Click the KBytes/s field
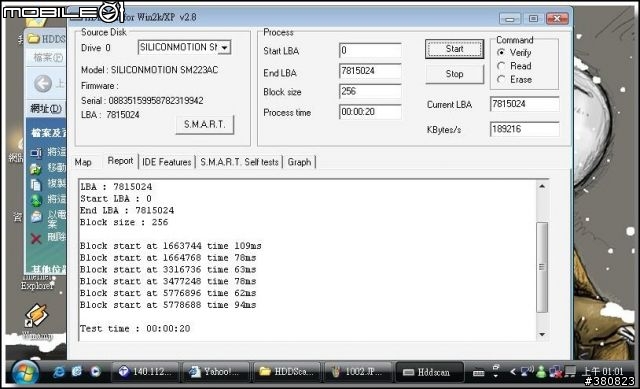The height and width of the screenshot is (389, 640). pyautogui.click(x=524, y=129)
